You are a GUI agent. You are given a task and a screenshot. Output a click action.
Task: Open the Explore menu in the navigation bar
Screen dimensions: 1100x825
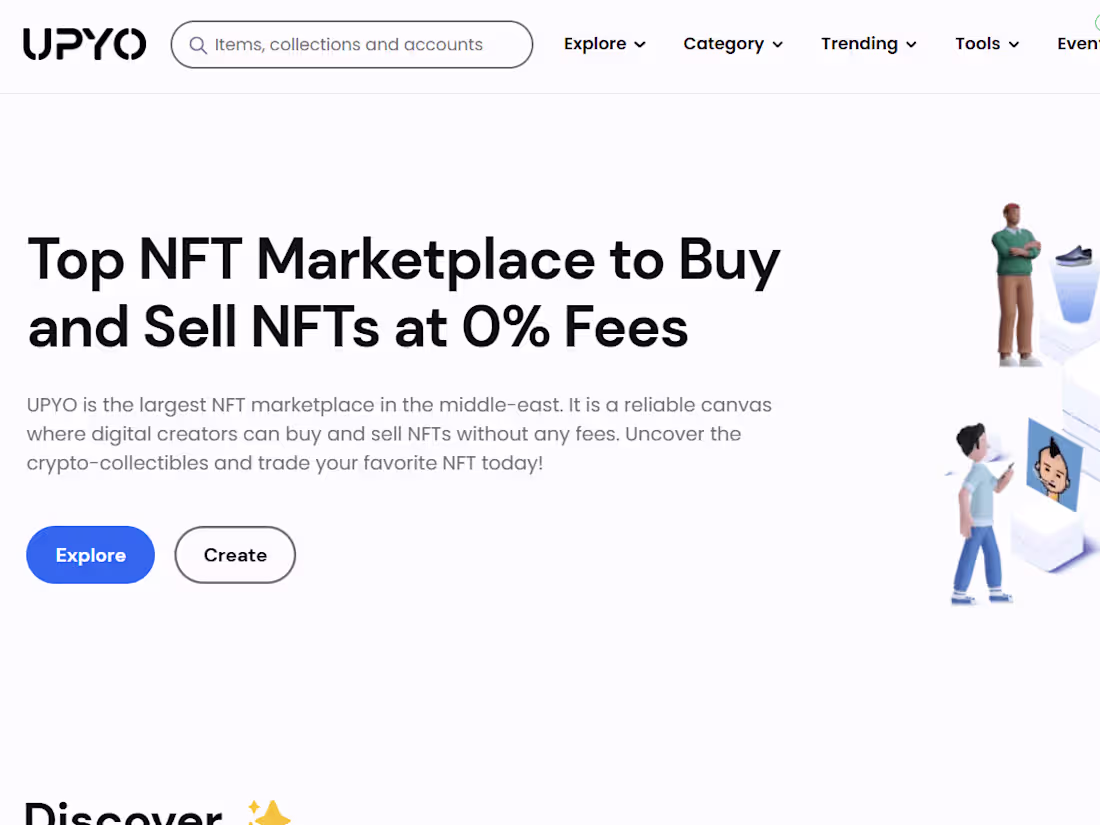(605, 44)
